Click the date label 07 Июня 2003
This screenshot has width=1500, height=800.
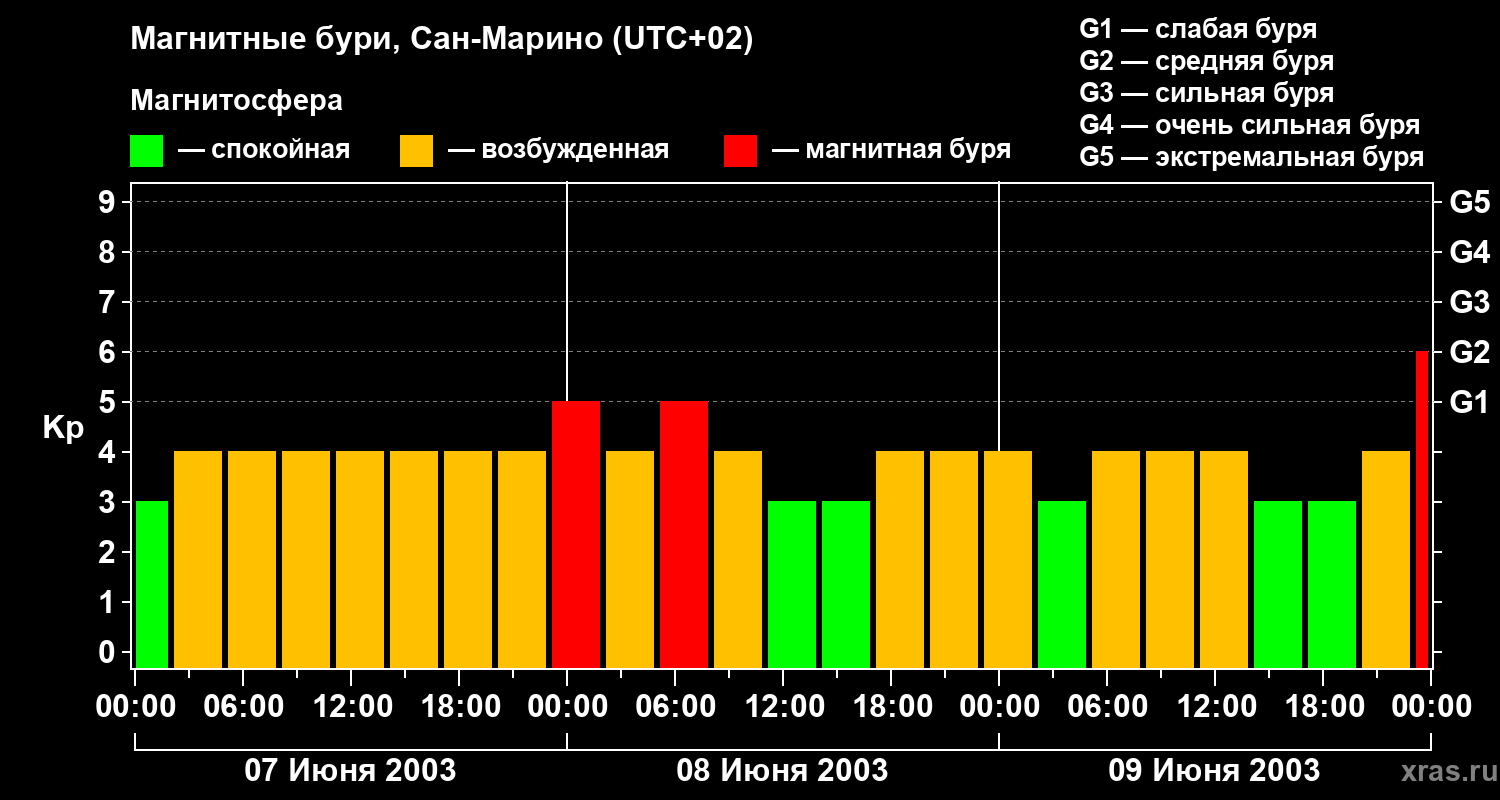[x=350, y=770]
